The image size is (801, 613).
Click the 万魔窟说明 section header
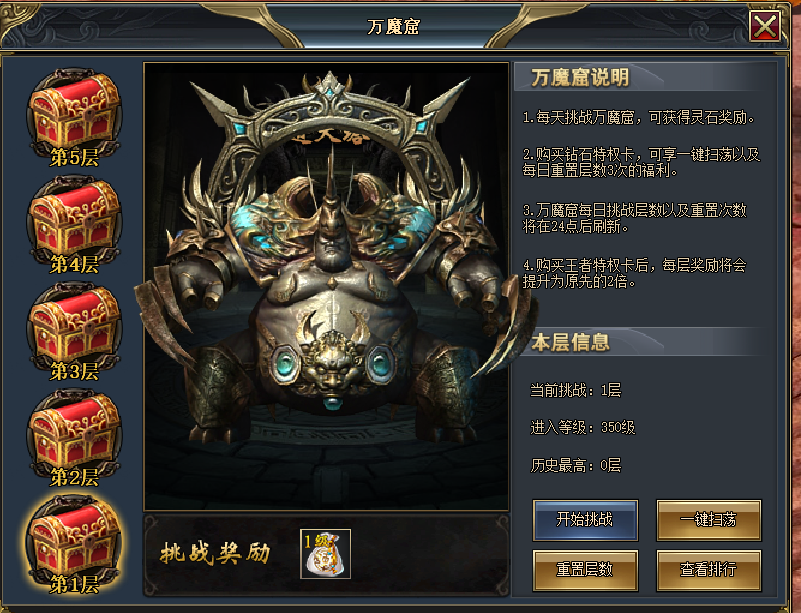[x=580, y=78]
